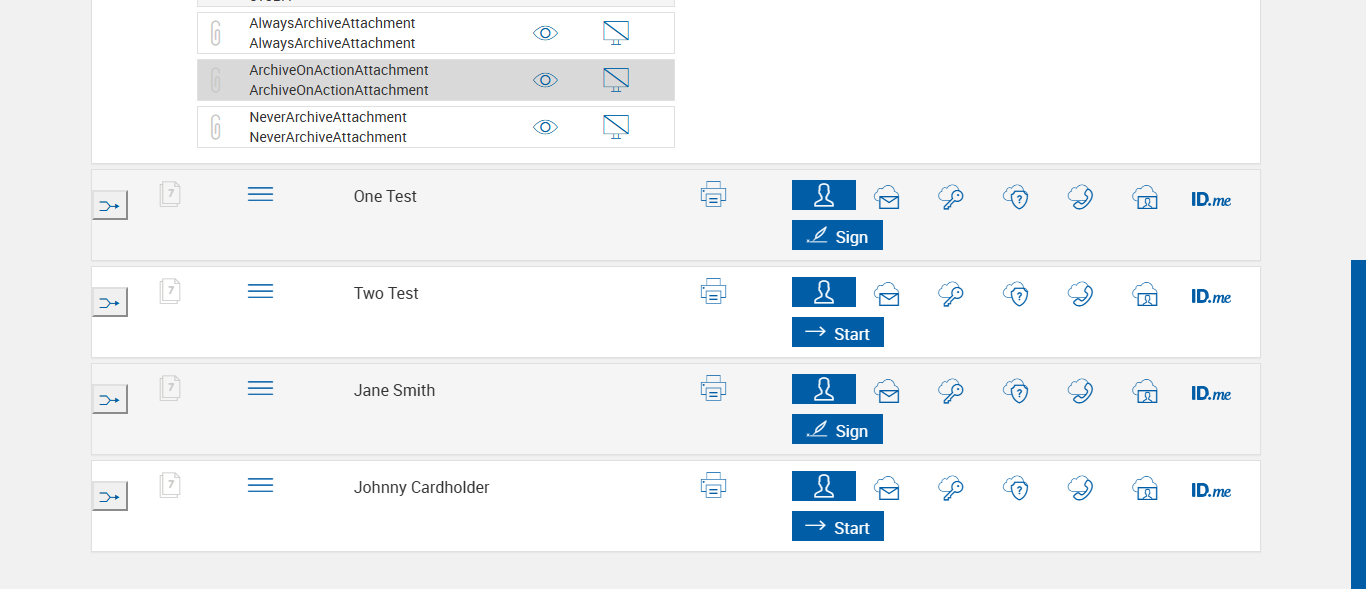
Task: Click ID.me verification for One Test
Action: (x=1211, y=199)
